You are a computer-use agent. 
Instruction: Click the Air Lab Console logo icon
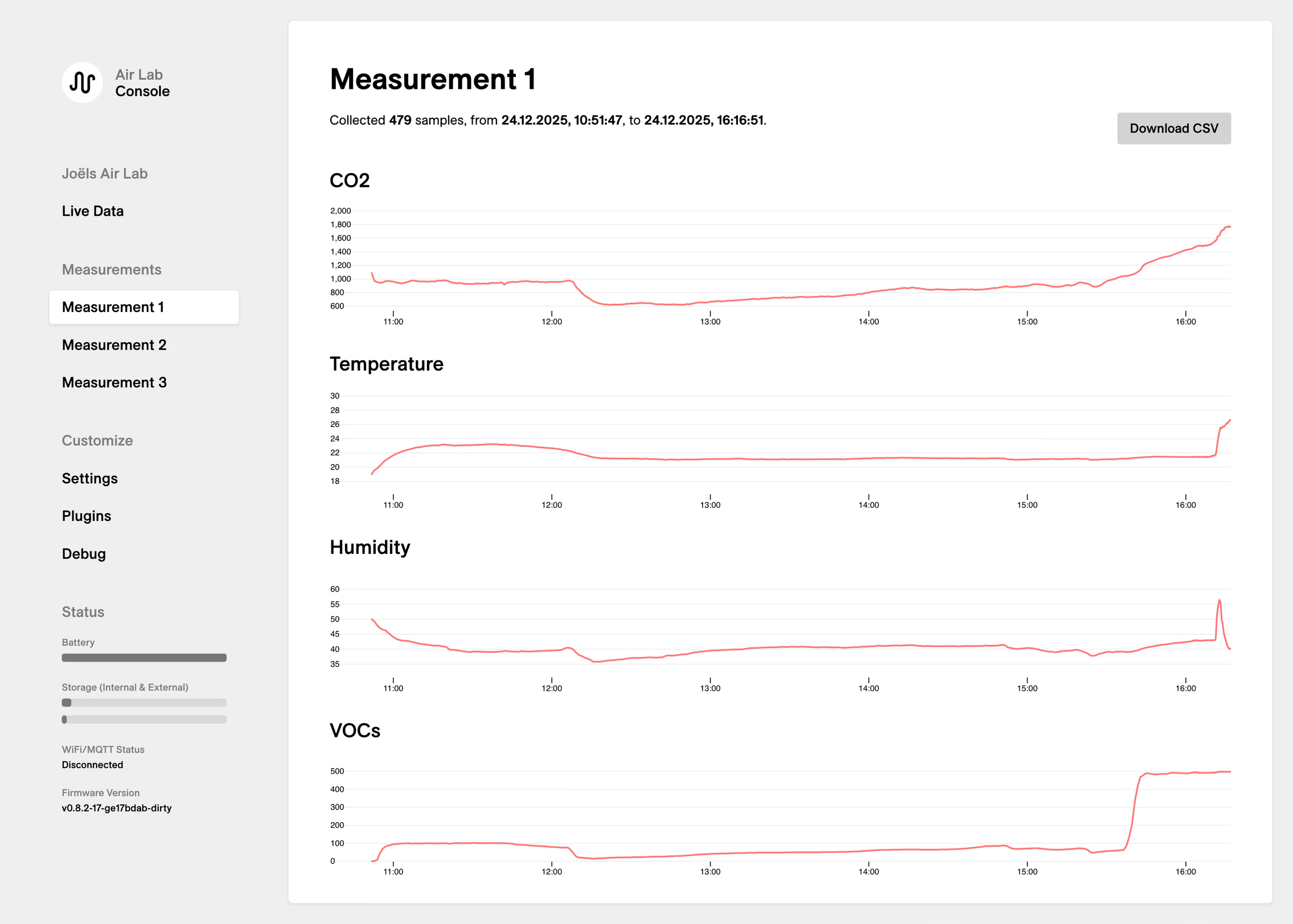(x=83, y=82)
